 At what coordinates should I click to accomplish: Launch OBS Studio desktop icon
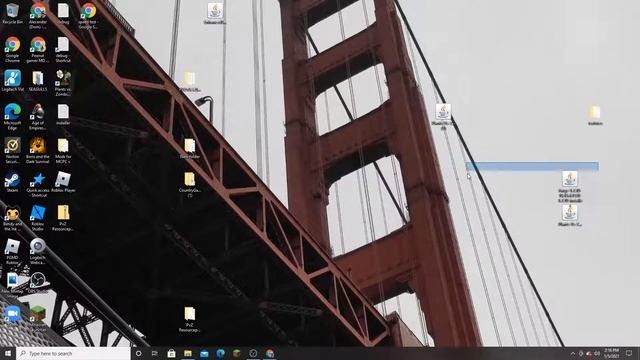[38, 283]
